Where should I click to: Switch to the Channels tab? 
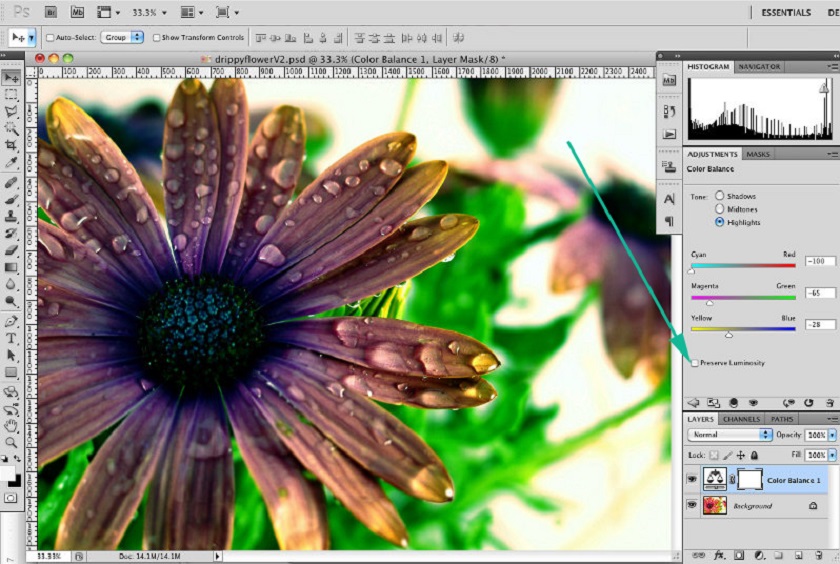(x=741, y=419)
